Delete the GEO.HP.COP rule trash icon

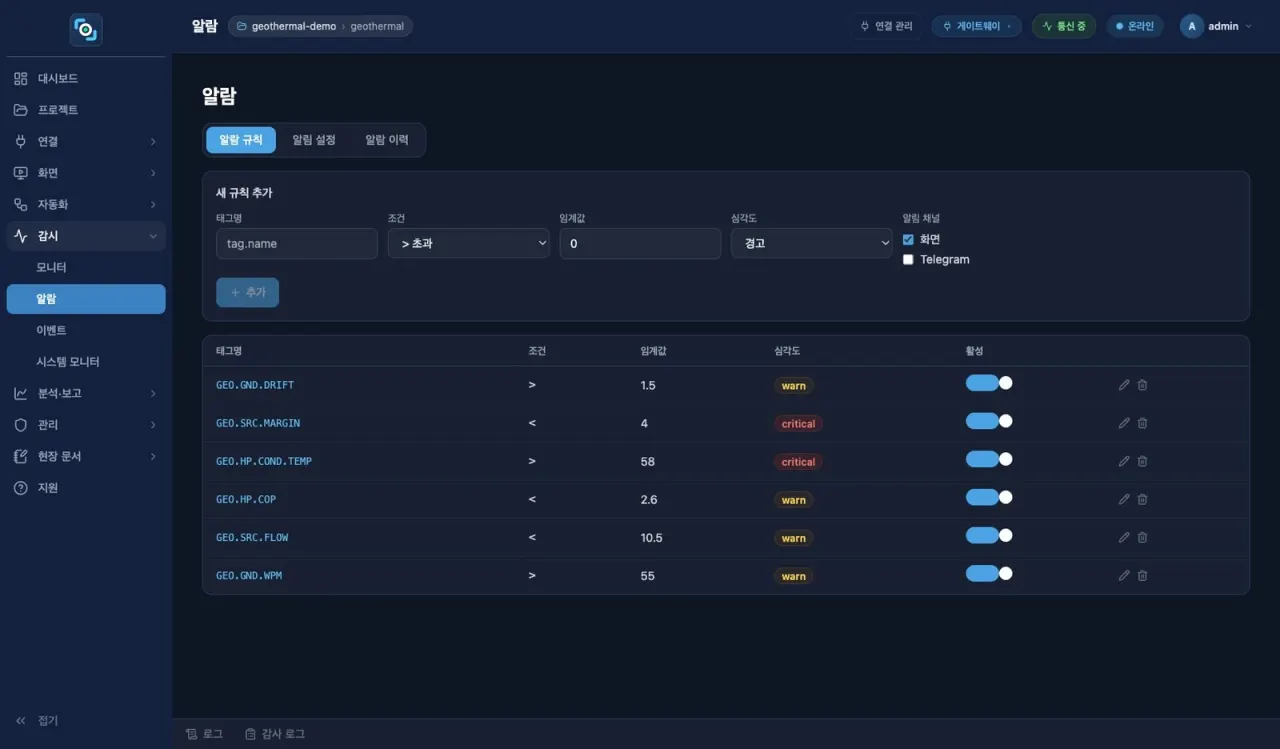(1142, 499)
